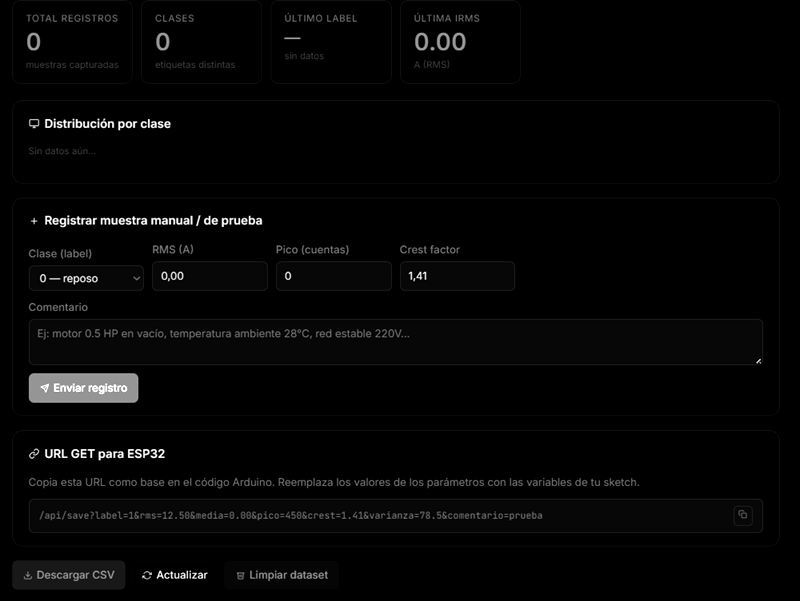Image resolution: width=800 pixels, height=601 pixels.
Task: Click the 'Sin datos aún...' text
Action: 62,151
